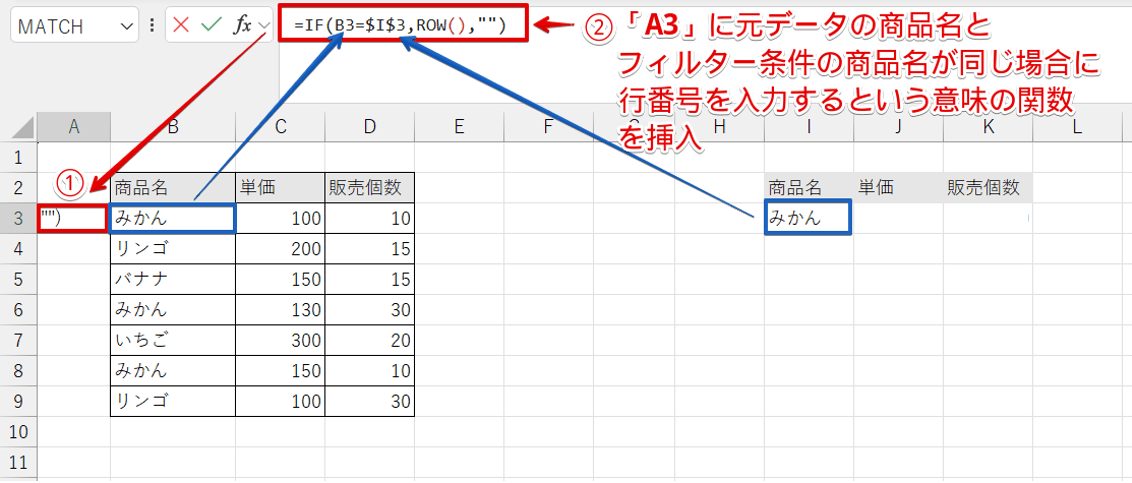Select row 1 header
The width and height of the screenshot is (1132, 483).
19,157
